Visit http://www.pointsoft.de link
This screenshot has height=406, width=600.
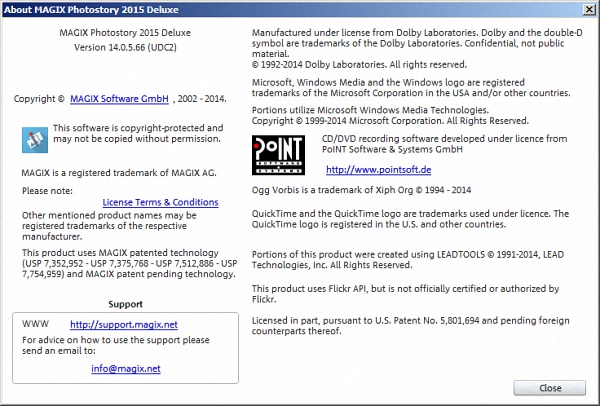click(x=378, y=170)
